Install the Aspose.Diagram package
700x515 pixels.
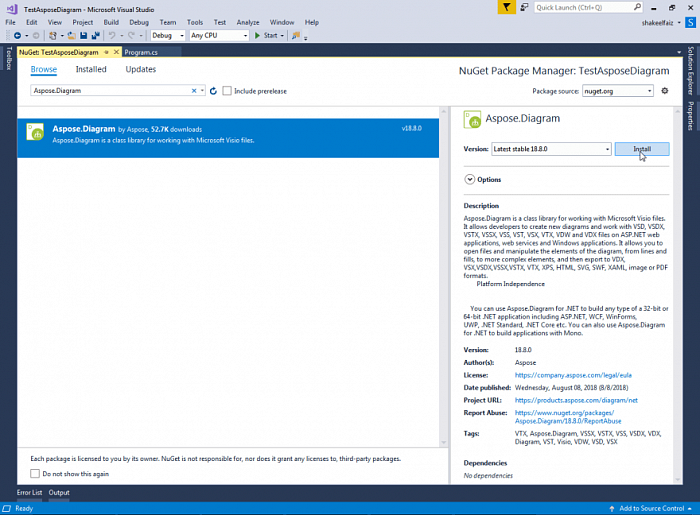642,149
